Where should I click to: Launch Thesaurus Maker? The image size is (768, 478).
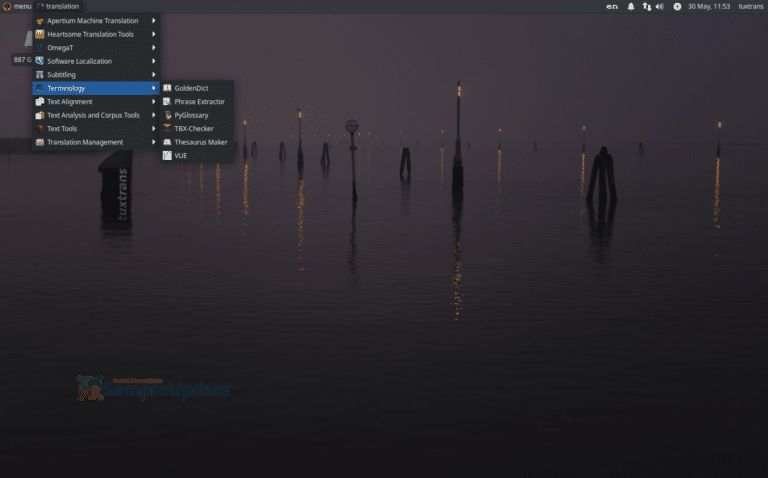point(197,142)
